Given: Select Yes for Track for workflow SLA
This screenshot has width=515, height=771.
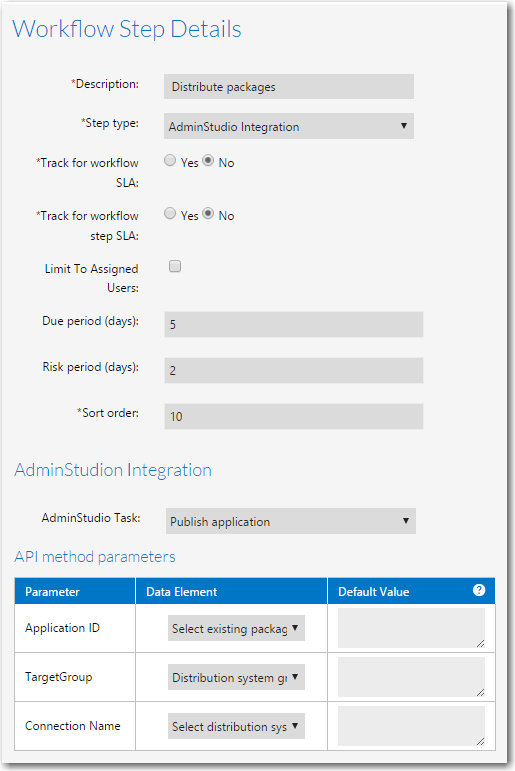Looking at the screenshot, I should click(170, 160).
